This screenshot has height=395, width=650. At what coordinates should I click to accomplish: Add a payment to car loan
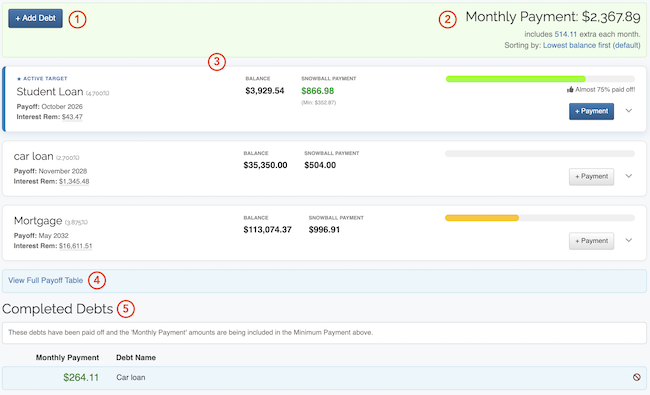click(x=591, y=176)
